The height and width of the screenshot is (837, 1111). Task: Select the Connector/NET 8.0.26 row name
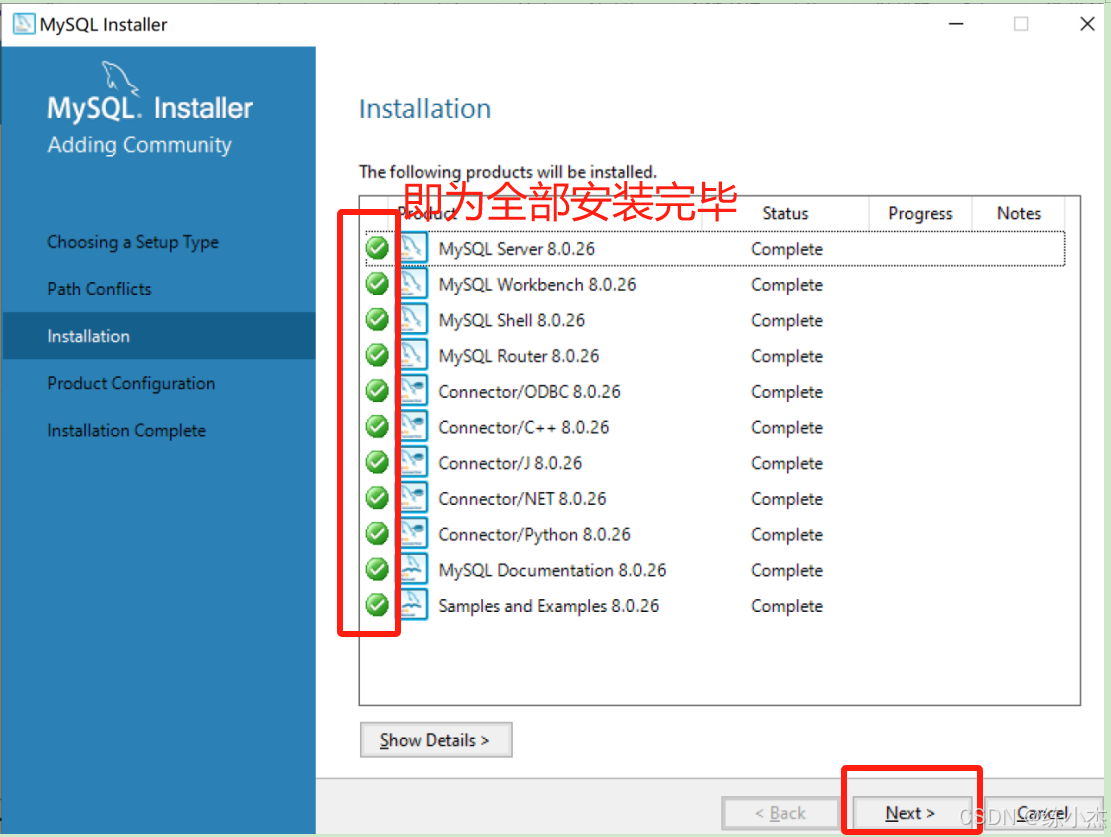(522, 499)
